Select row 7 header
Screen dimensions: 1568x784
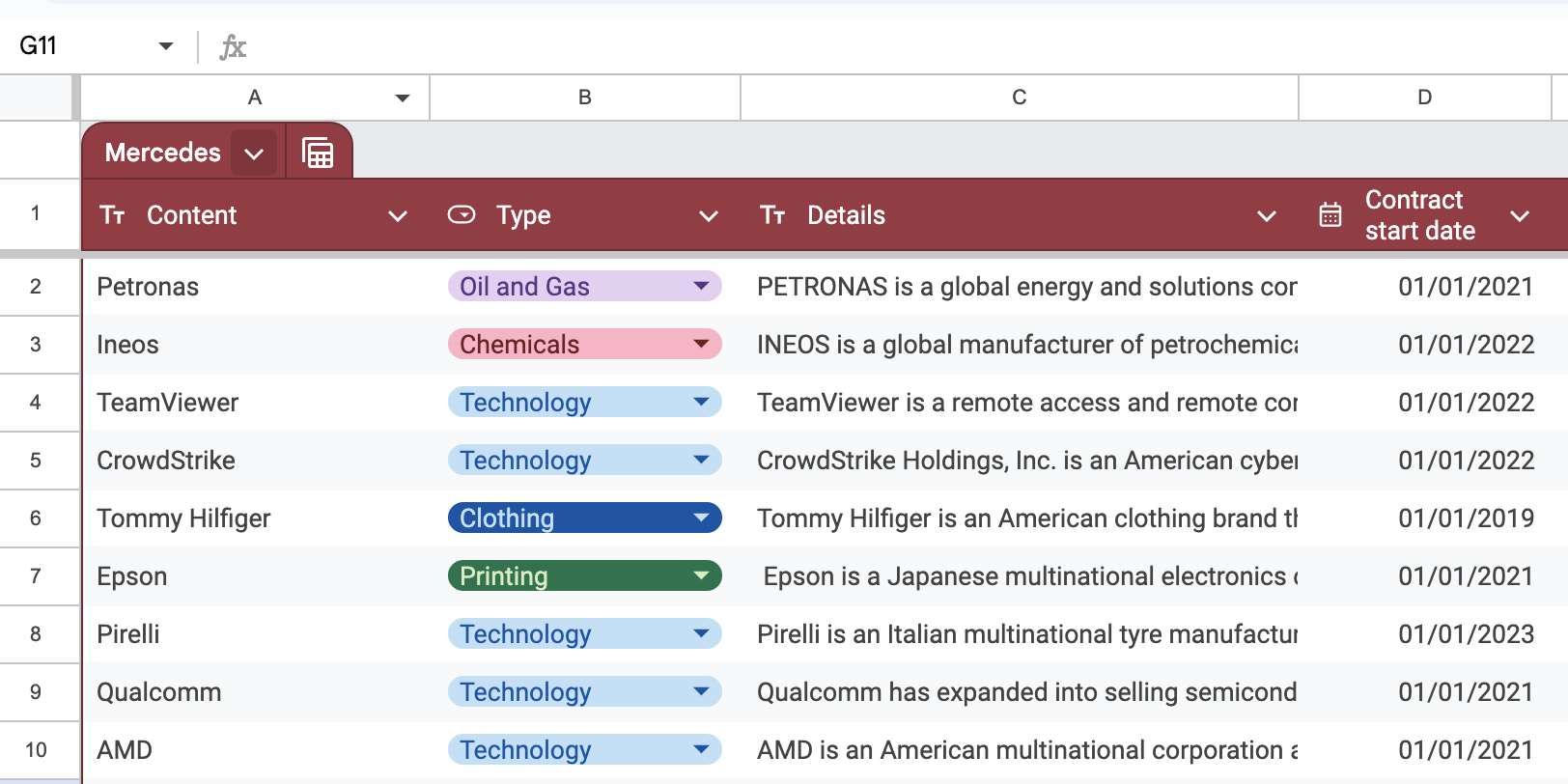(36, 576)
